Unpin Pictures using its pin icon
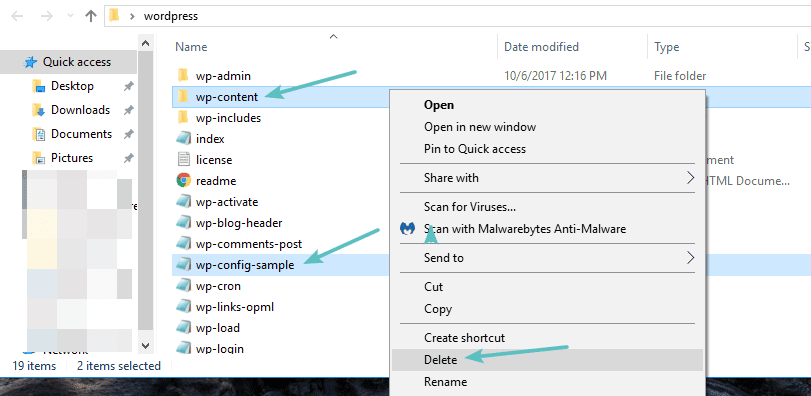 129,158
